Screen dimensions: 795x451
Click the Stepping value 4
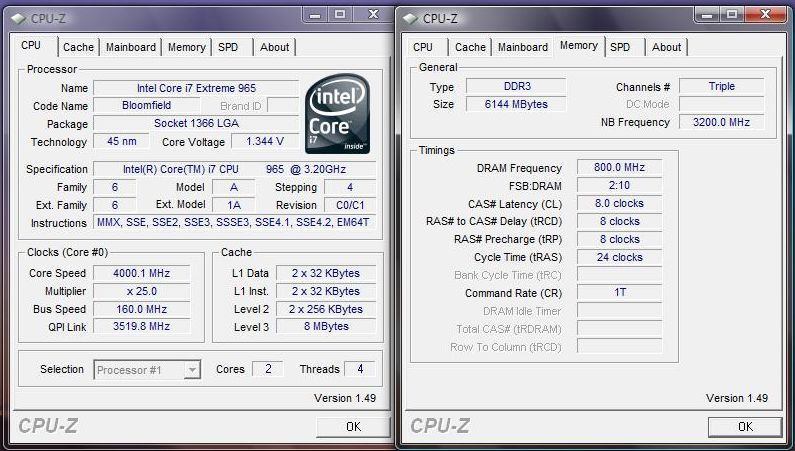click(350, 187)
